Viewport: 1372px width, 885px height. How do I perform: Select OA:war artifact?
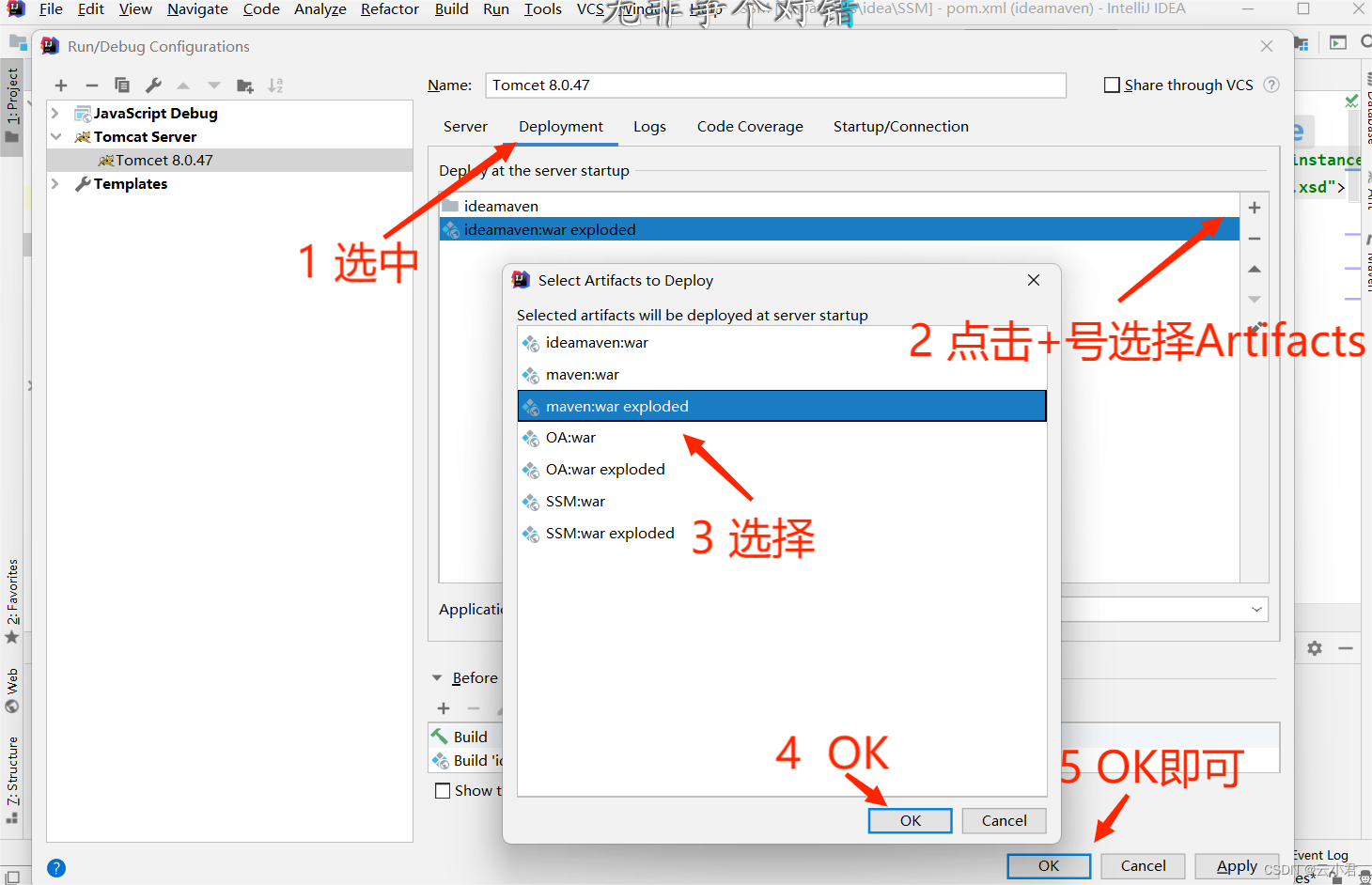(x=782, y=438)
